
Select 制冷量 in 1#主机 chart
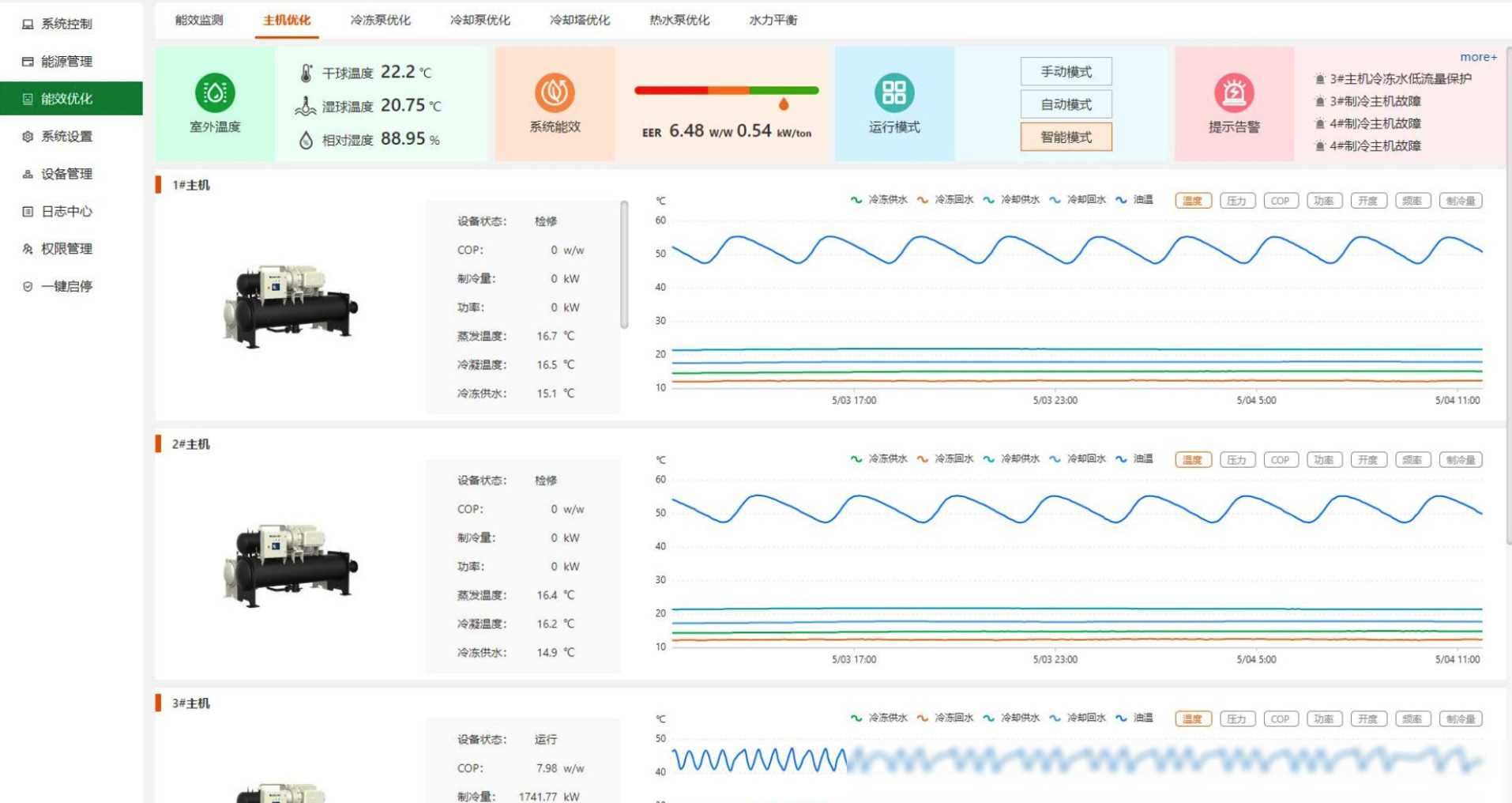click(x=1461, y=201)
